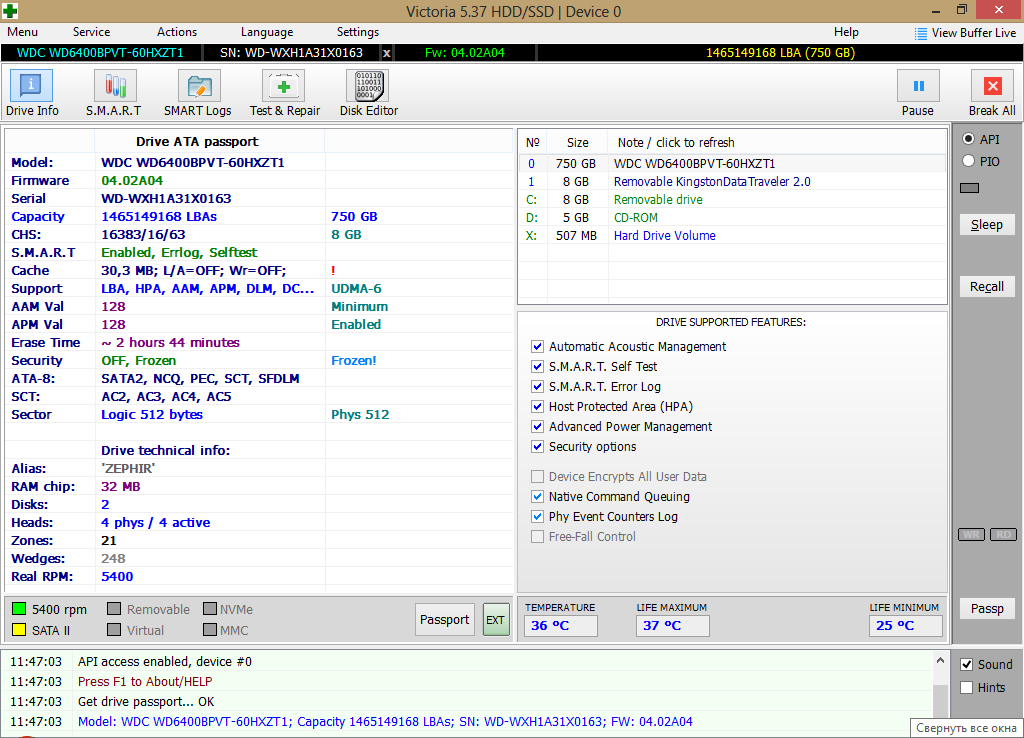The height and width of the screenshot is (738, 1024).
Task: Click the Sleep button
Action: point(987,225)
